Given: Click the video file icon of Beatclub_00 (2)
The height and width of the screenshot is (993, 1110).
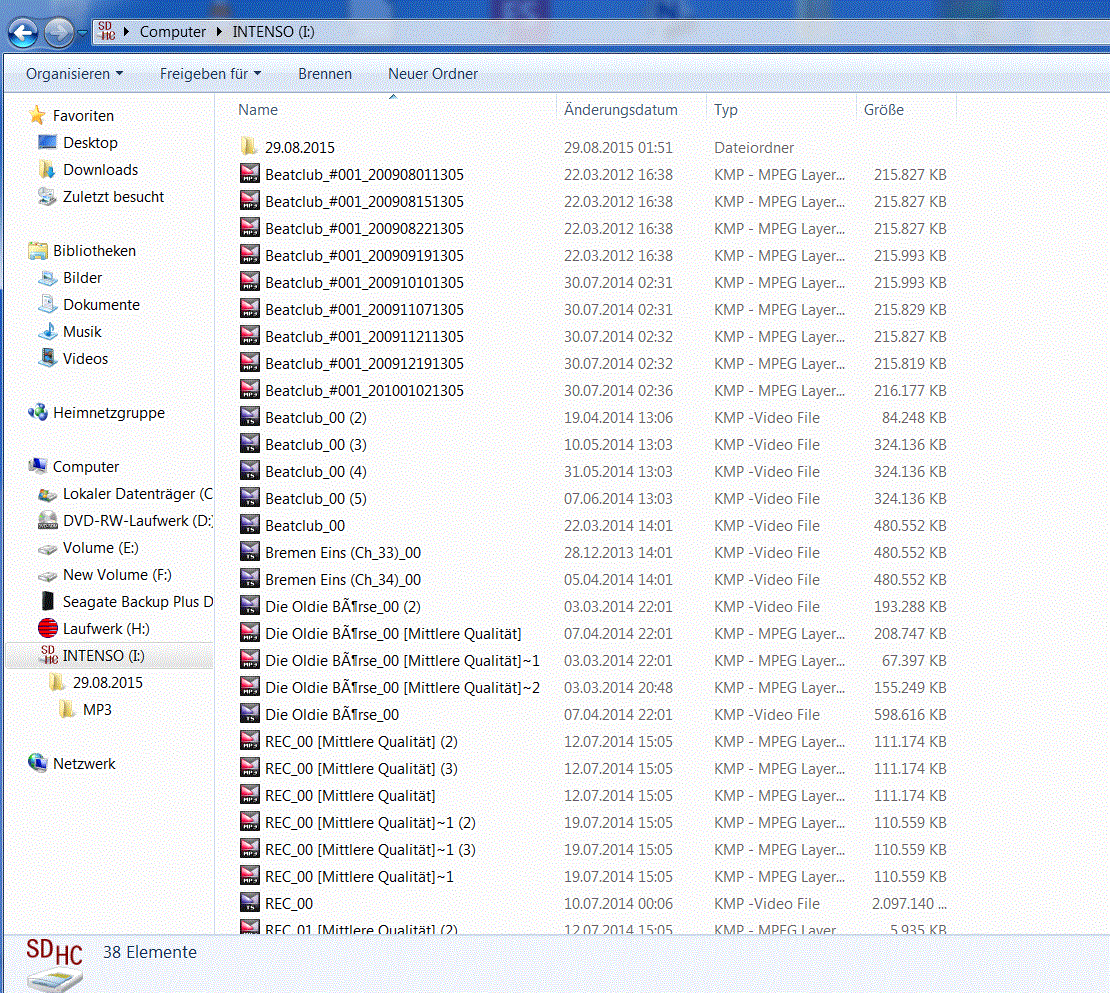Looking at the screenshot, I should click(x=249, y=418).
